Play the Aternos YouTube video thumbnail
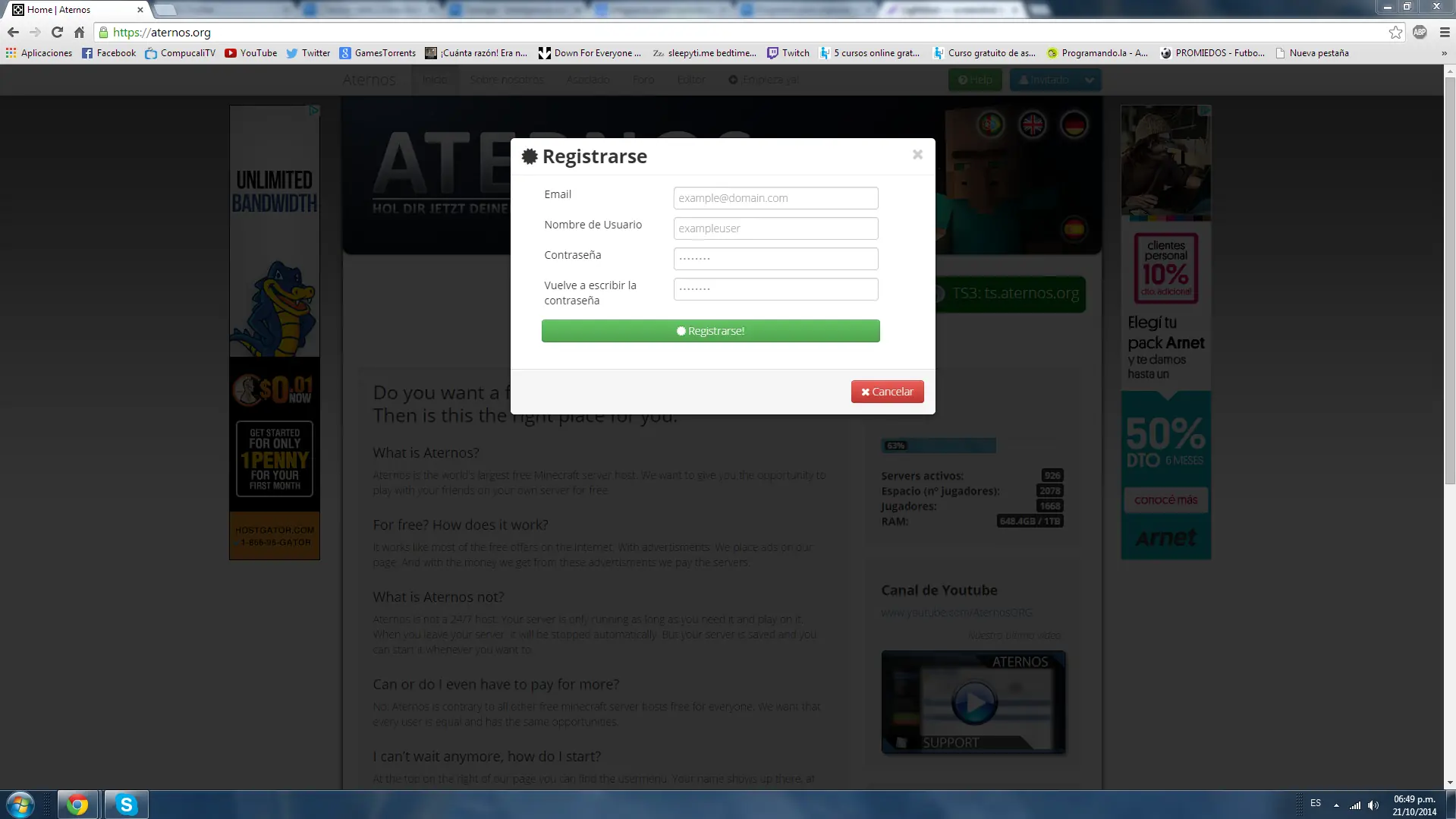This screenshot has width=1456, height=819. coord(973,702)
